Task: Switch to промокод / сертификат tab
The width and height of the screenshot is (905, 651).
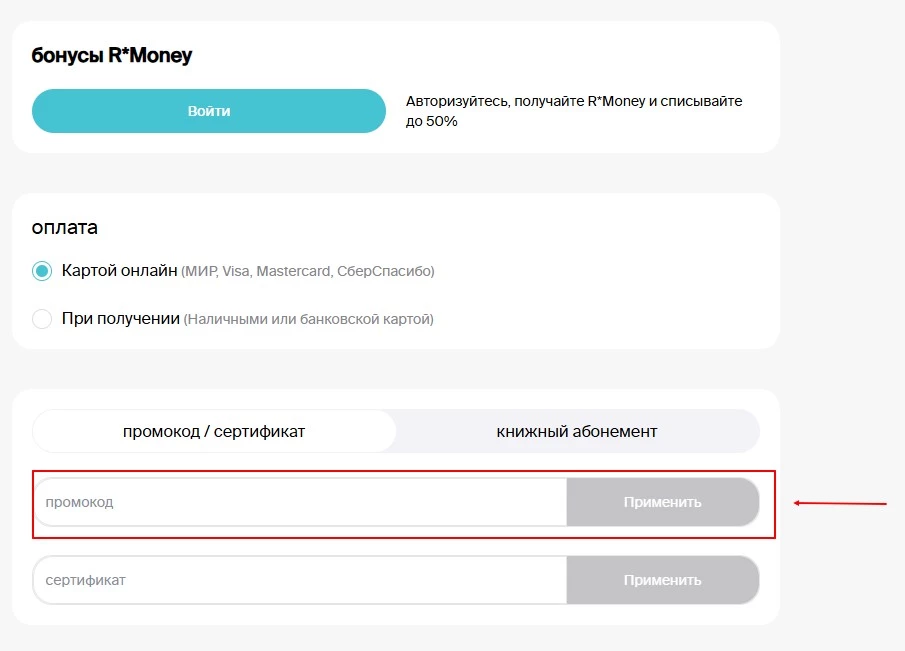Action: coord(214,432)
